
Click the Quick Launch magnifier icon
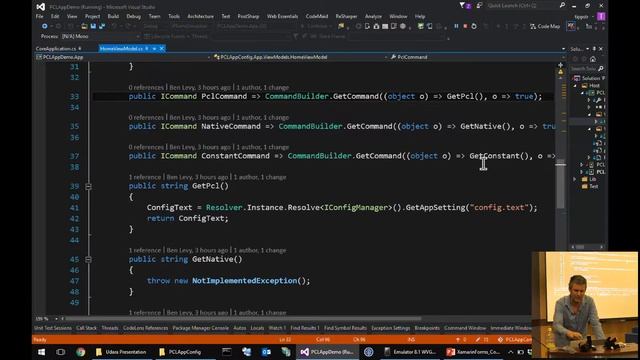coord(562,5)
